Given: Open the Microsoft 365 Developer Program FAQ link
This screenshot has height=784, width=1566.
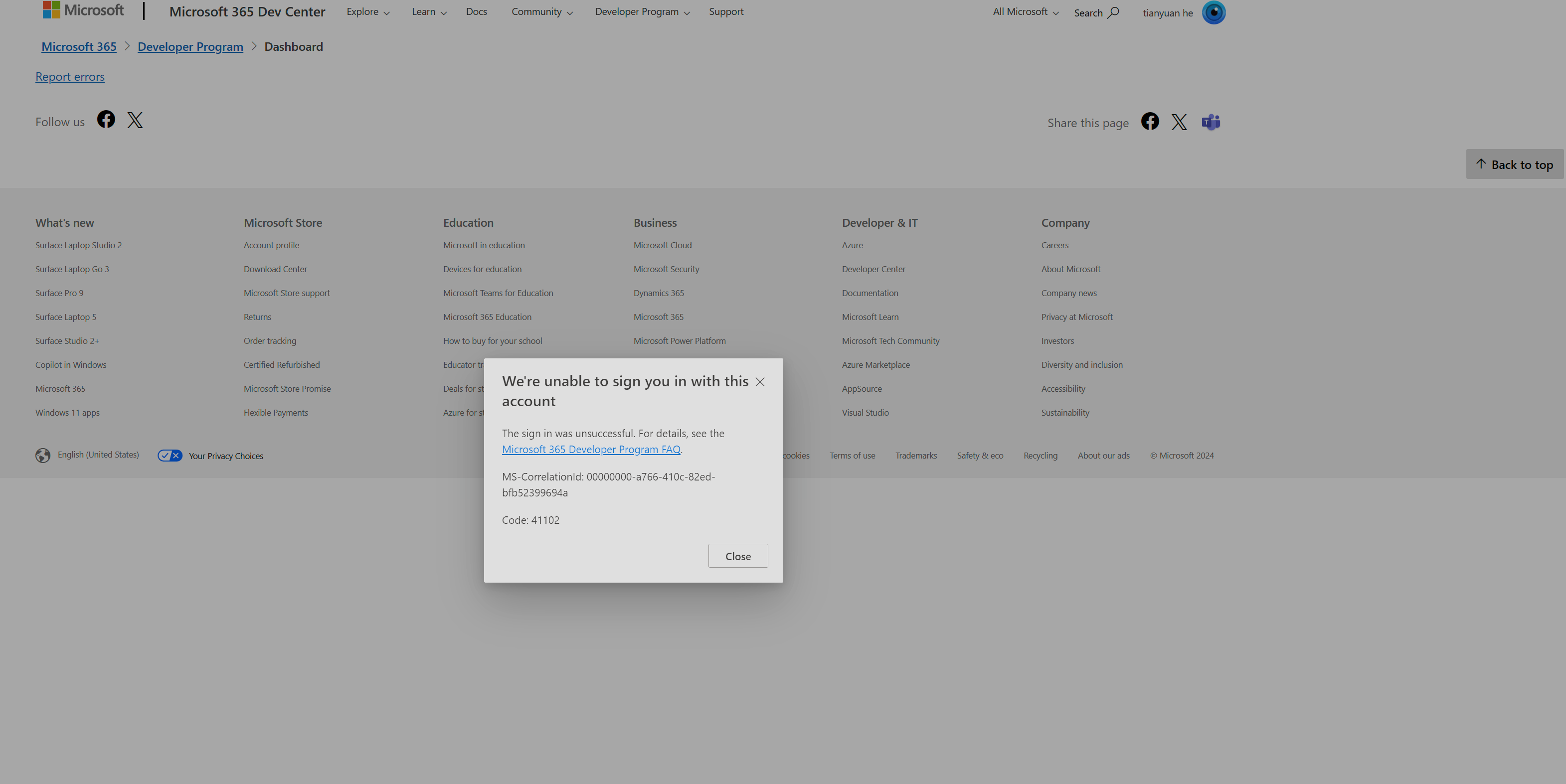Looking at the screenshot, I should pyautogui.click(x=591, y=449).
